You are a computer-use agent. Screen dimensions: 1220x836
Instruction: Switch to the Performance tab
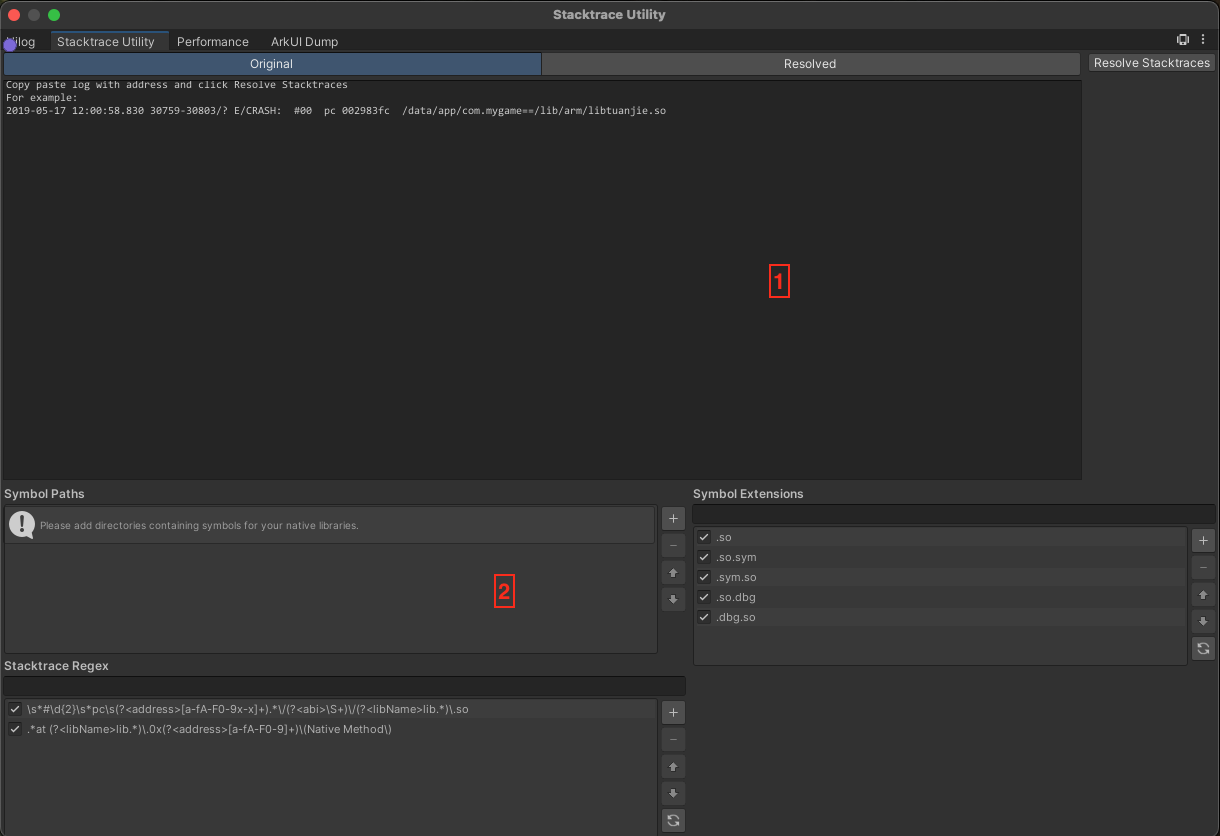click(213, 41)
